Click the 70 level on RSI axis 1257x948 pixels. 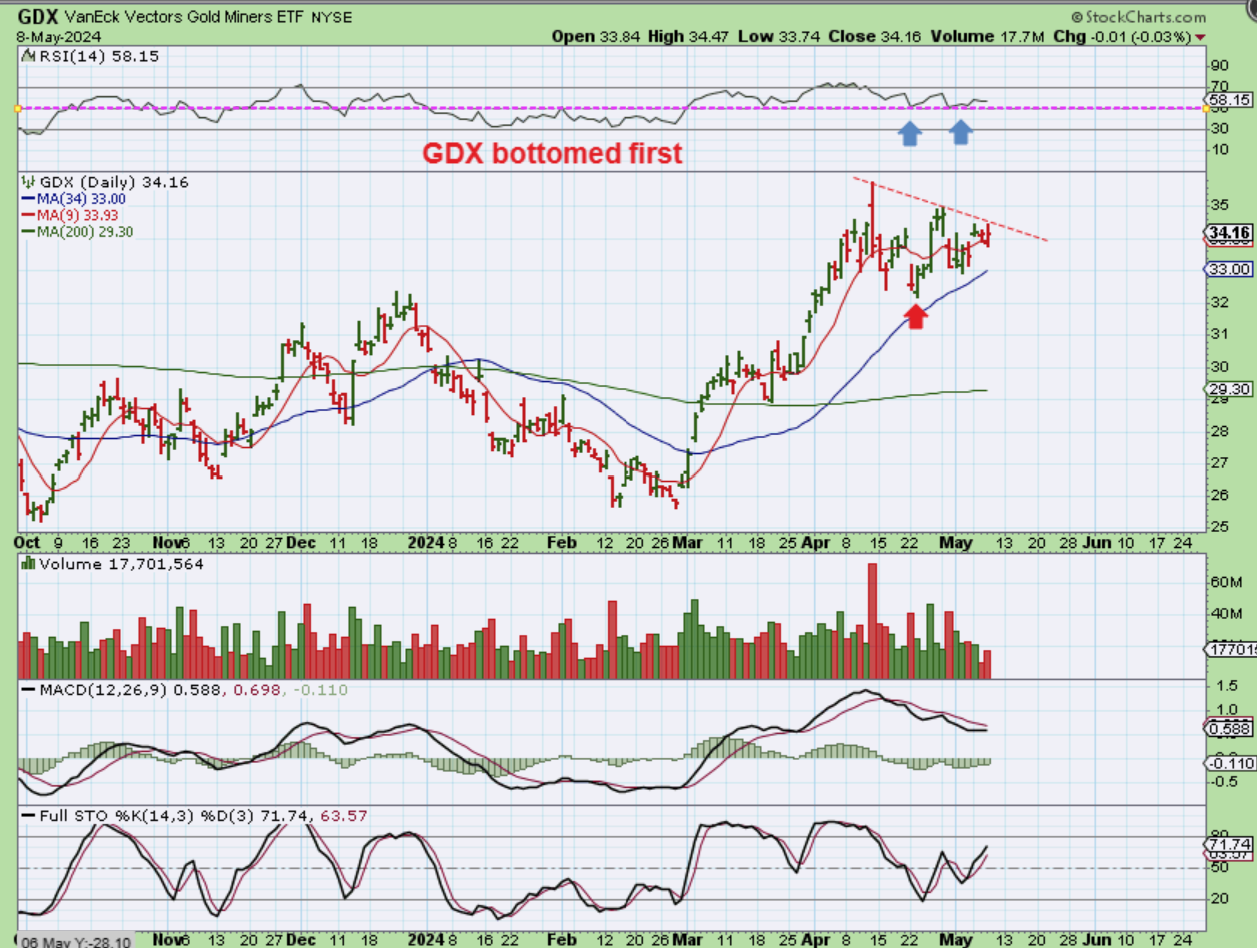pos(1218,88)
